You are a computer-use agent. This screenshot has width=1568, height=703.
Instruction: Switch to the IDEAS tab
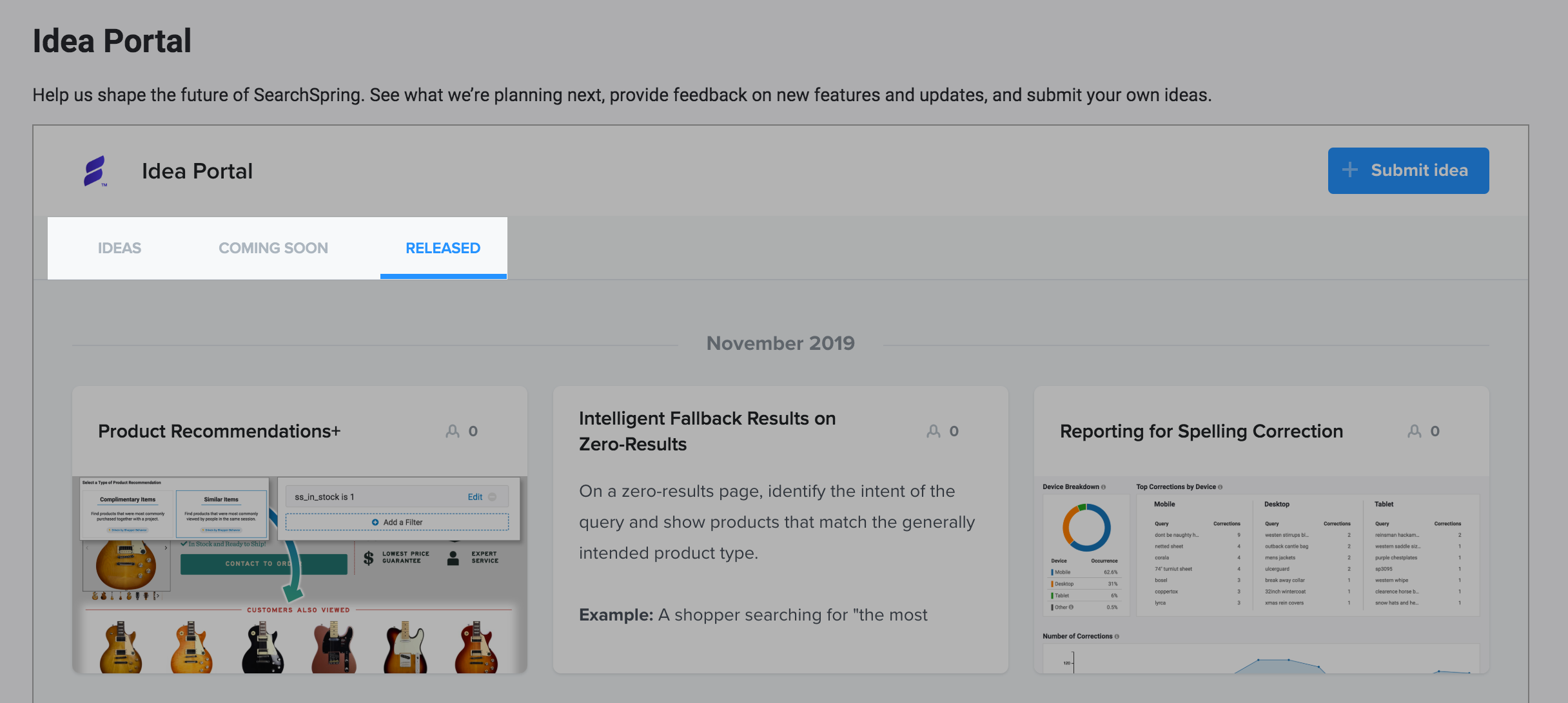[119, 248]
